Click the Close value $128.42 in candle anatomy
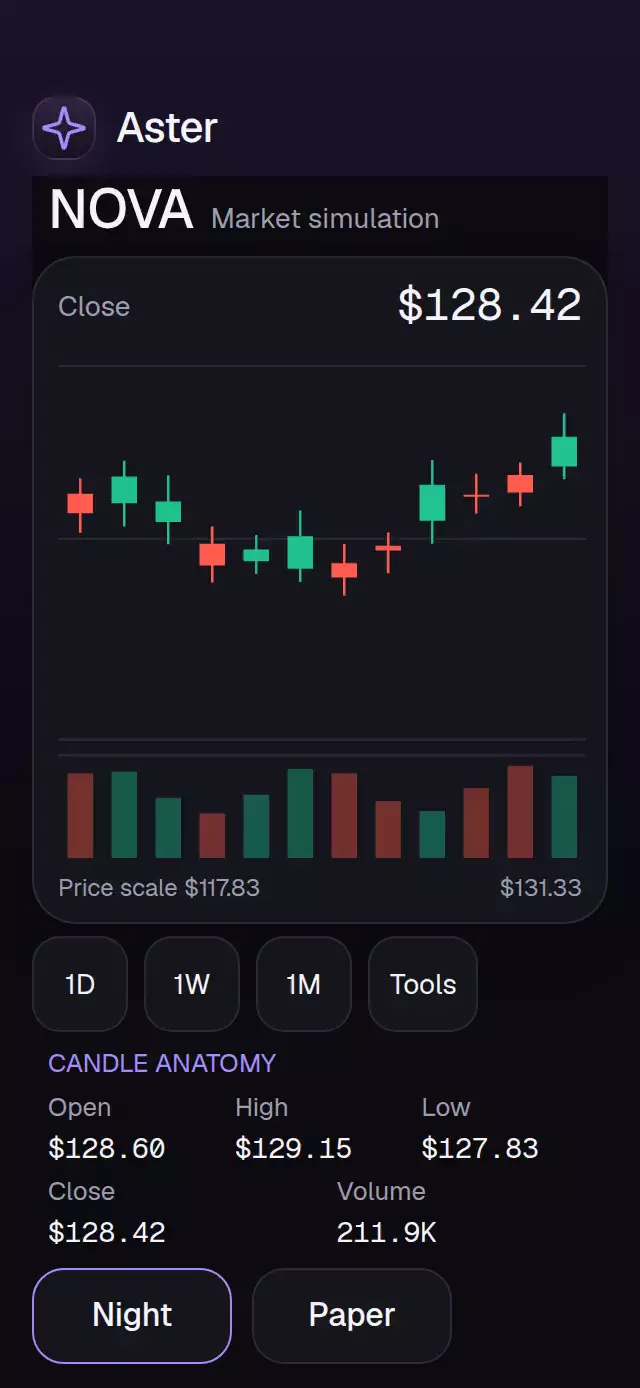This screenshot has height=1388, width=640. tap(107, 1232)
